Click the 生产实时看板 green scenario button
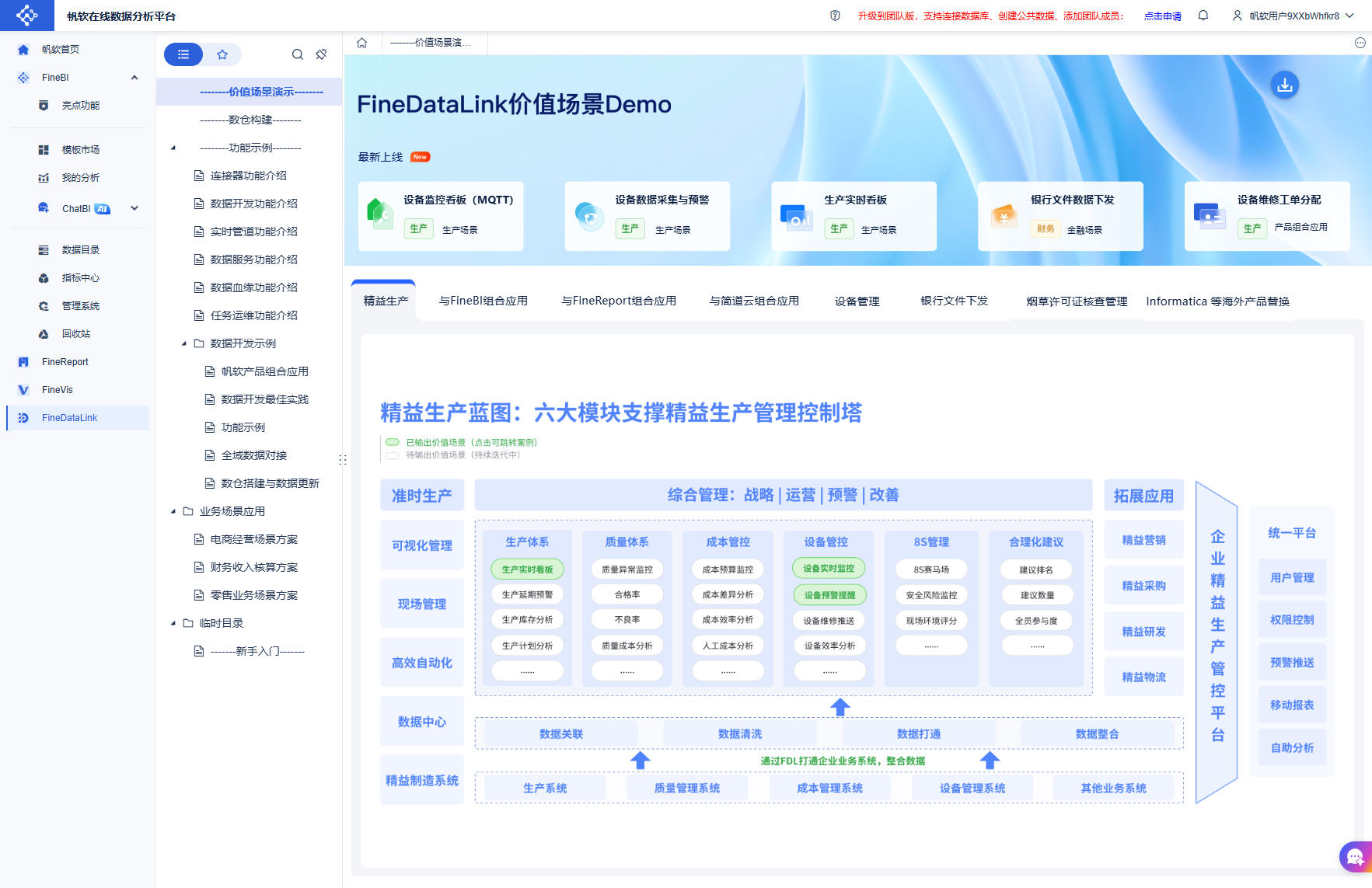 click(527, 569)
